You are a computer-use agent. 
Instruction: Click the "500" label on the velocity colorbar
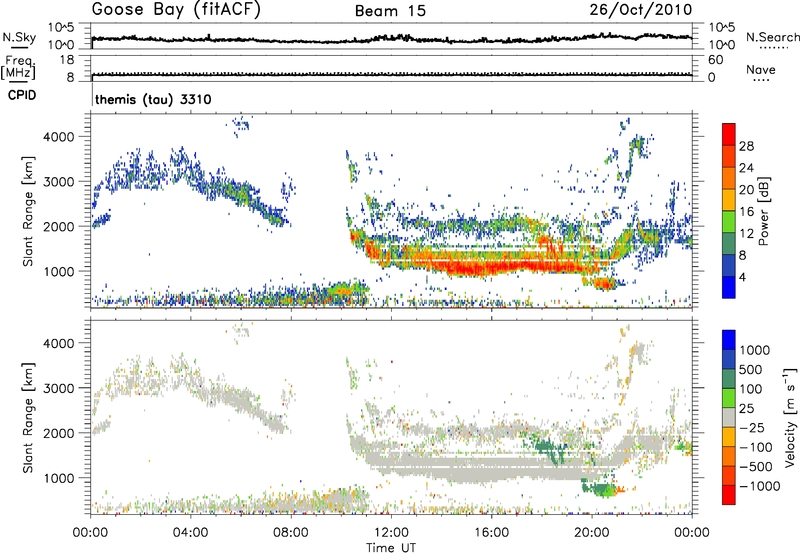[x=751, y=370]
